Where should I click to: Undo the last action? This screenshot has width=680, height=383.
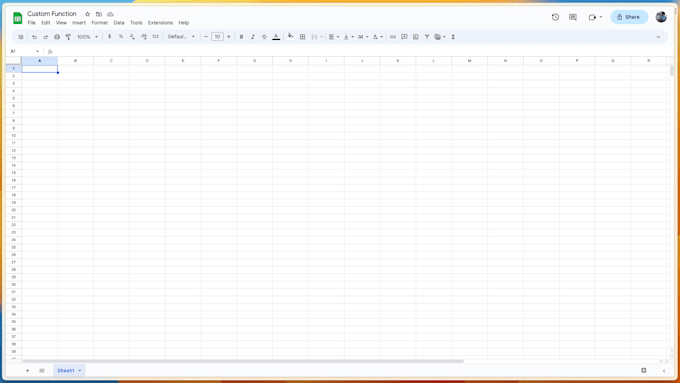pyautogui.click(x=34, y=37)
